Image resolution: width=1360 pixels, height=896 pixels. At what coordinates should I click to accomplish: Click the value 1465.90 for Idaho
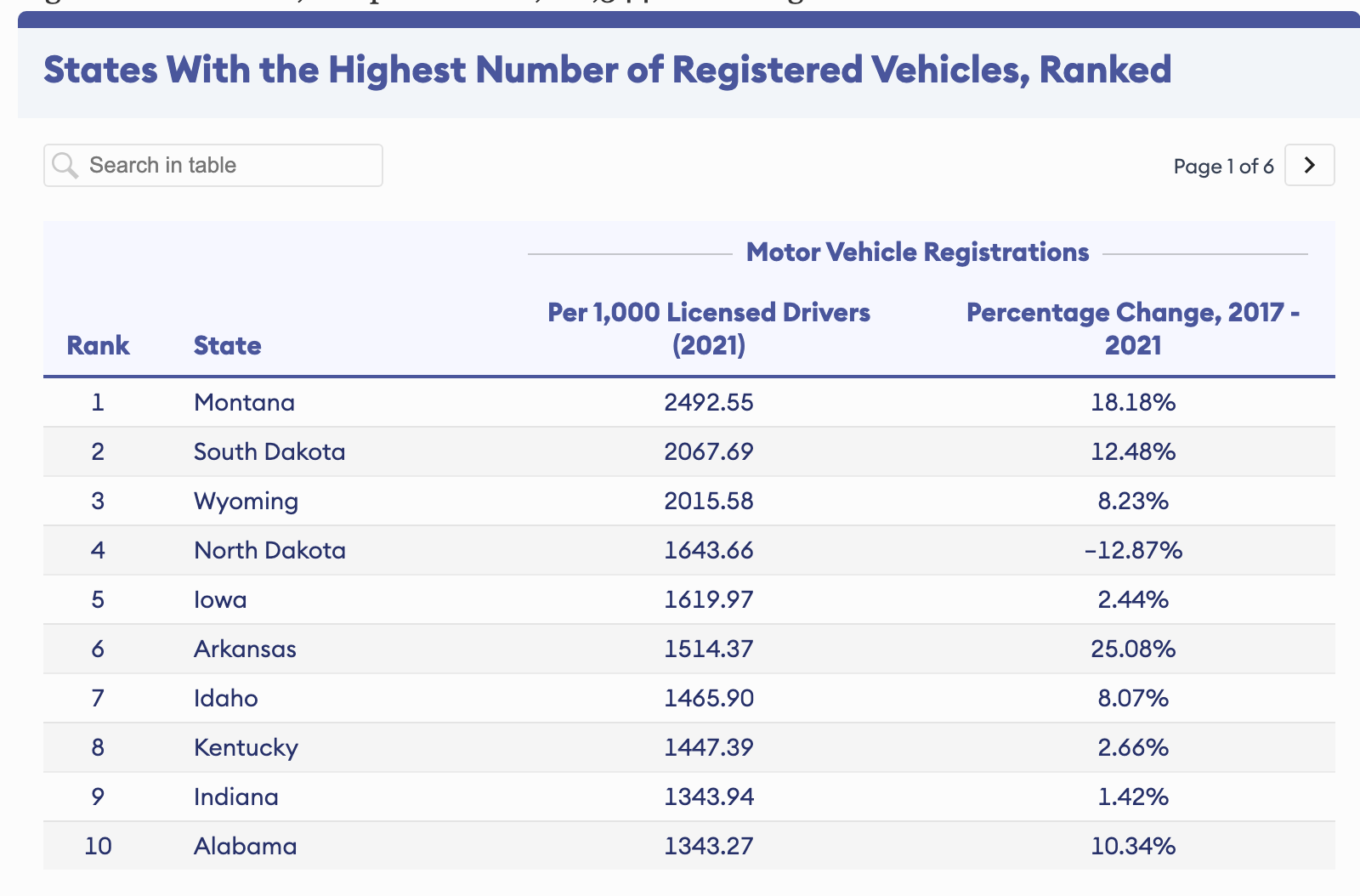(x=709, y=698)
